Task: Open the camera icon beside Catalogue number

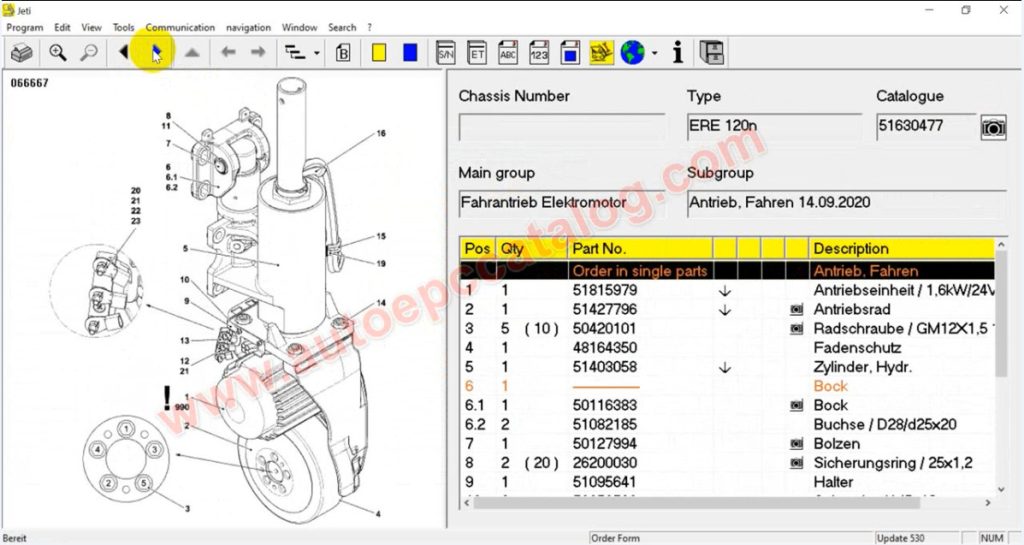Action: coord(992,127)
